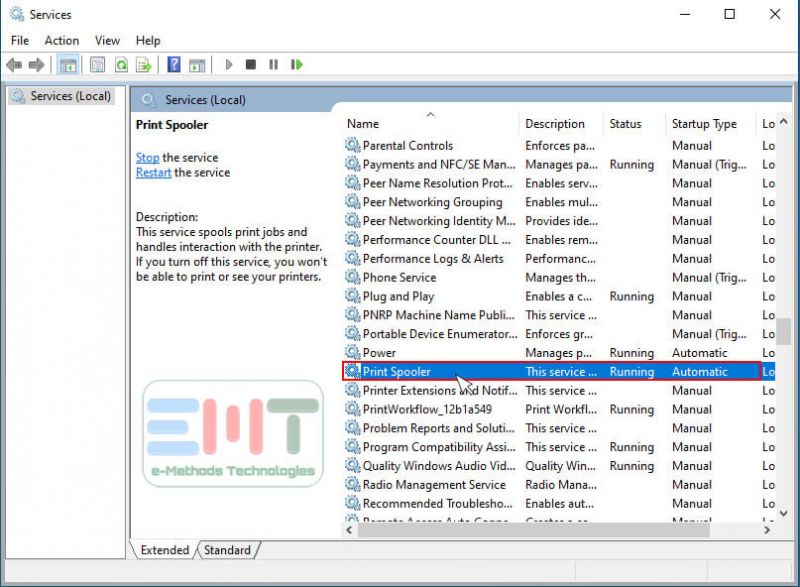
Task: Click the Restart the service link
Action: tap(153, 172)
